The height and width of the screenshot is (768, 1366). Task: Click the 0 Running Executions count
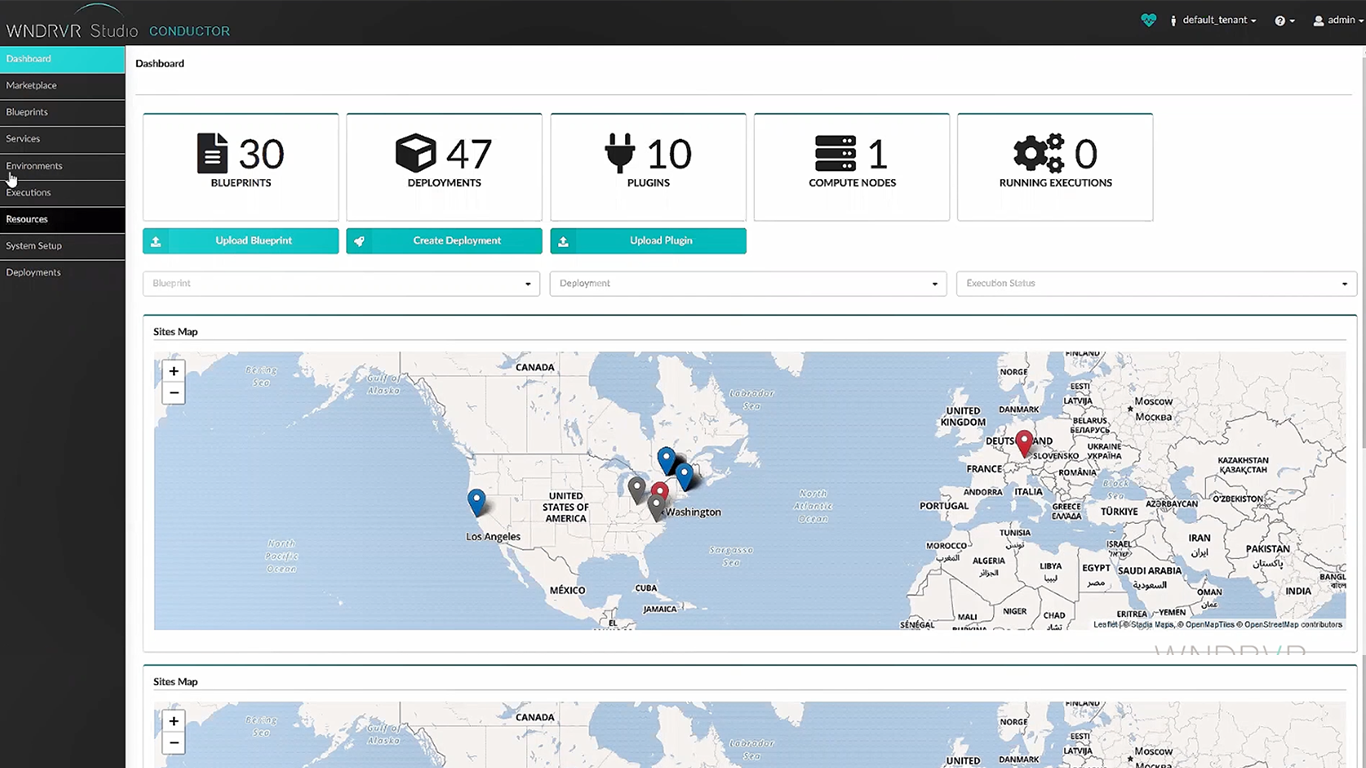(1086, 155)
